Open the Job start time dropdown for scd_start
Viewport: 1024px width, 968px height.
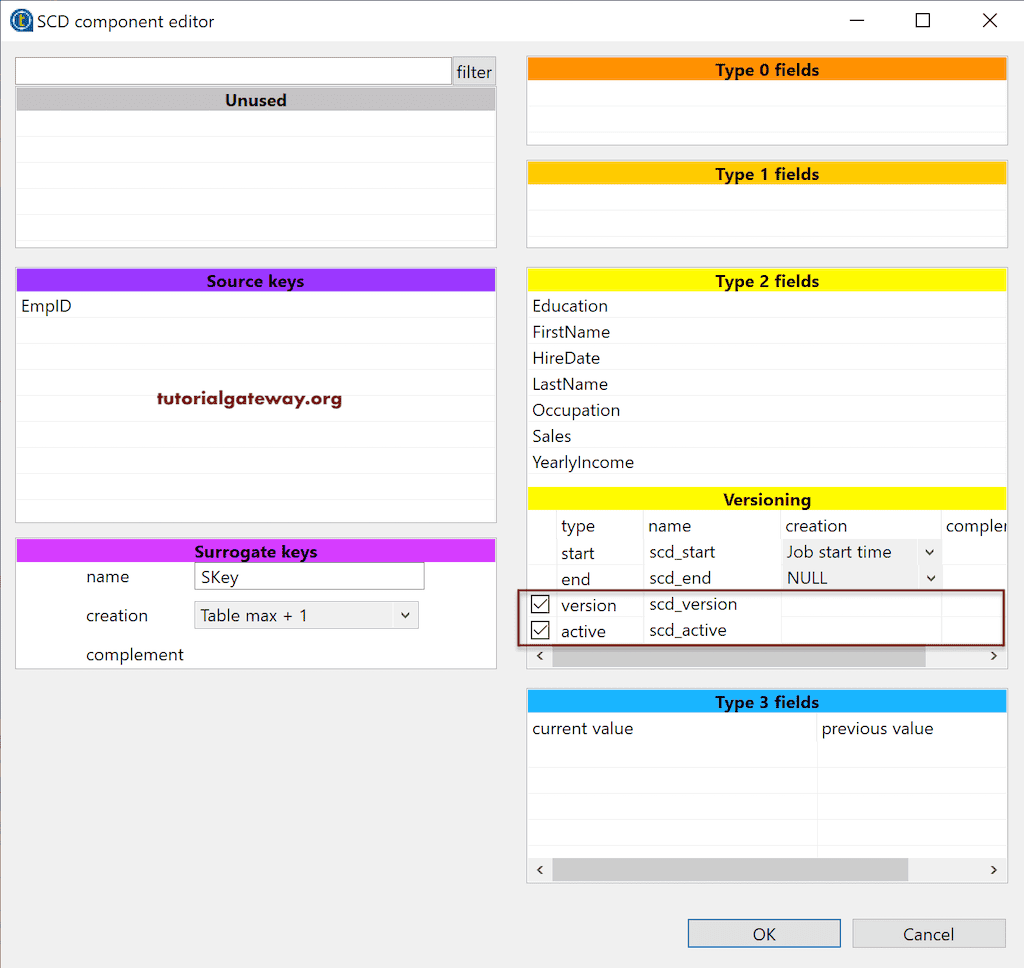[929, 551]
